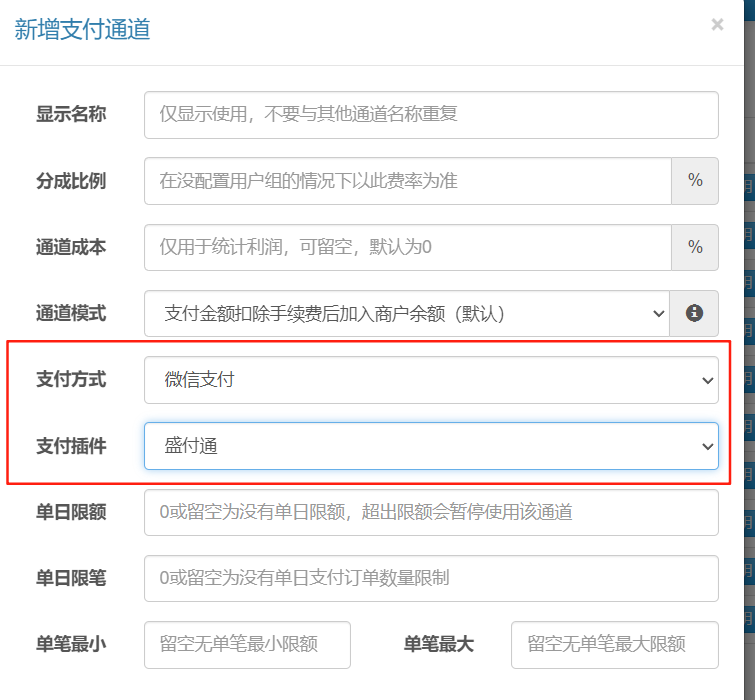
Task: Click the 显示名称 field label
Action: tap(71, 115)
